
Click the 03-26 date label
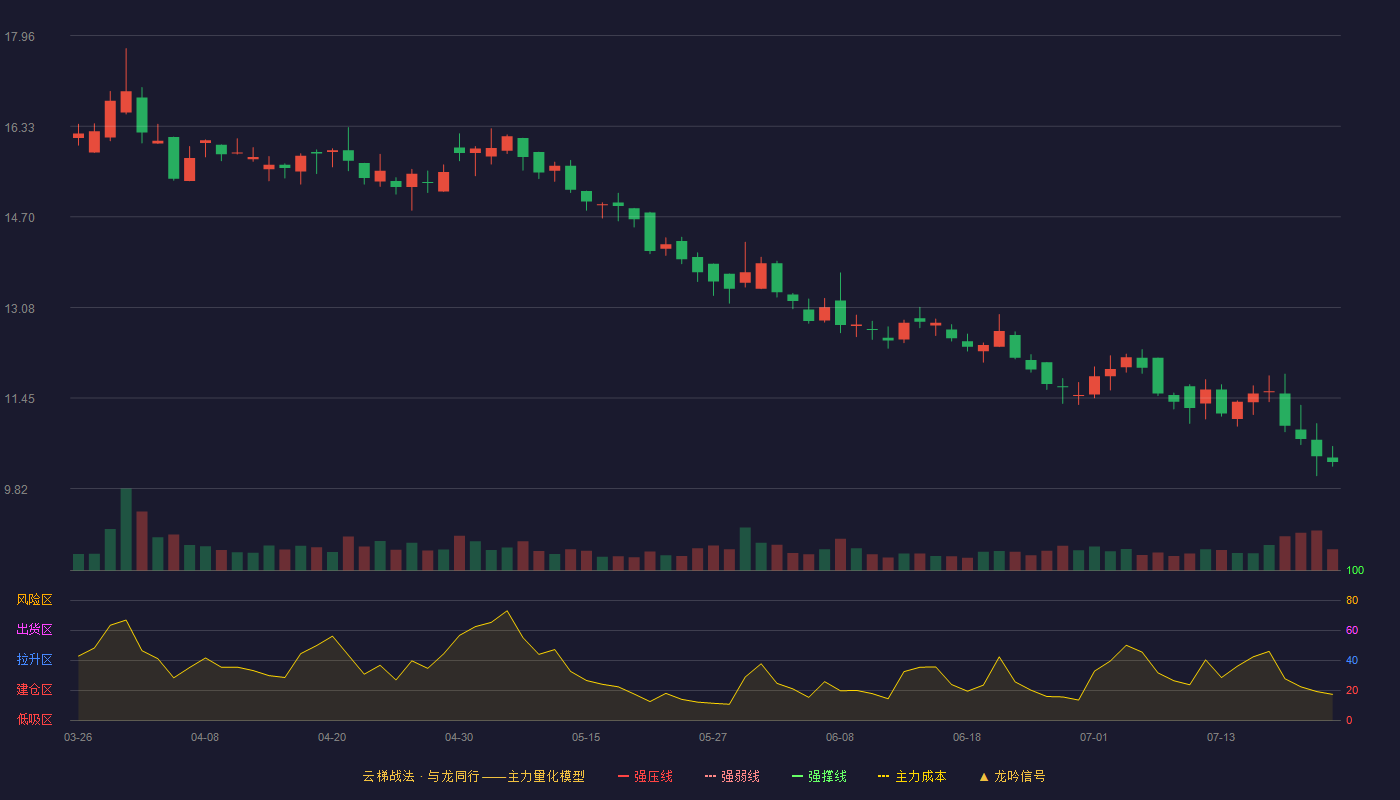(x=78, y=737)
